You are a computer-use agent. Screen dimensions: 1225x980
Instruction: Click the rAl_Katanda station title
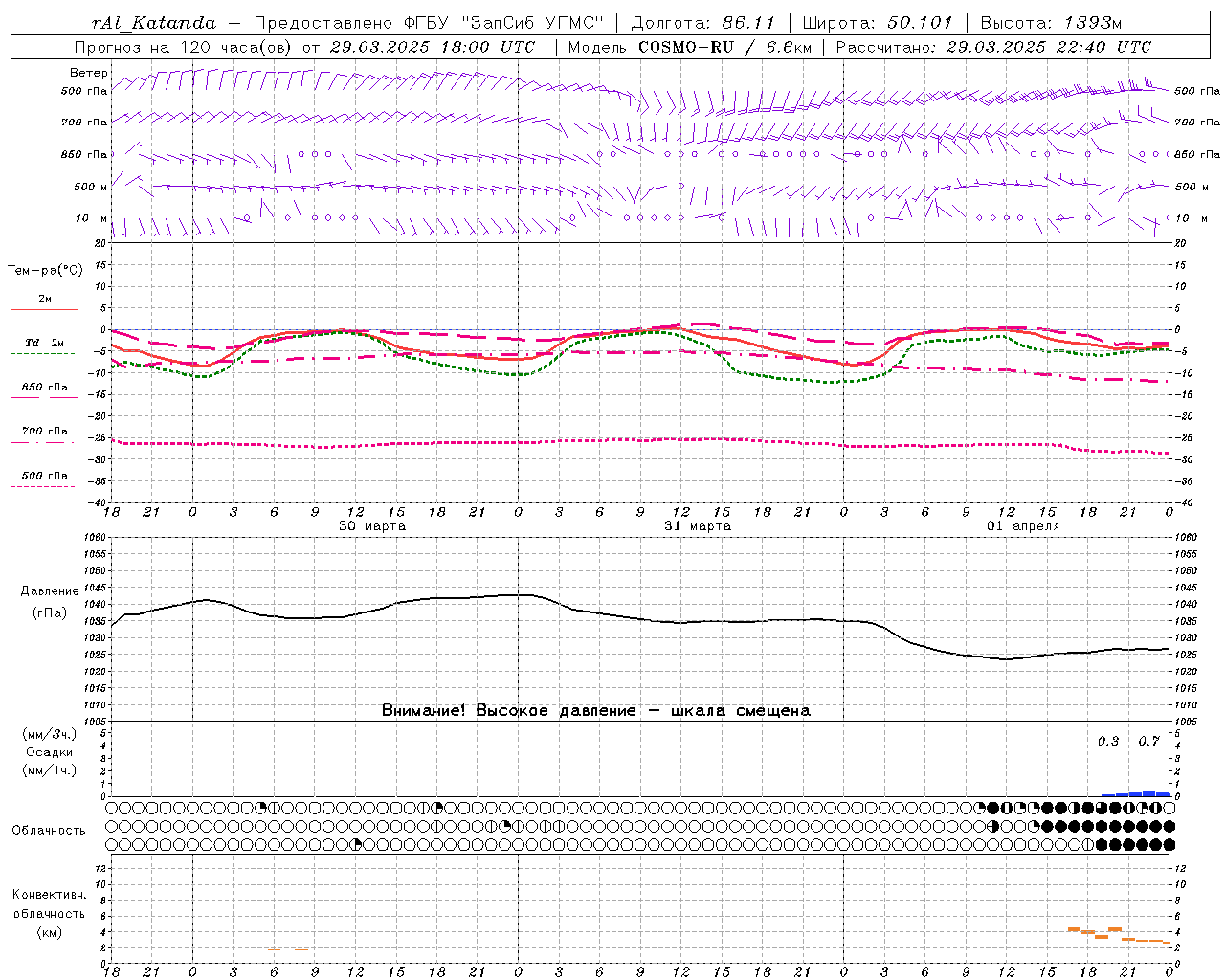click(x=154, y=23)
